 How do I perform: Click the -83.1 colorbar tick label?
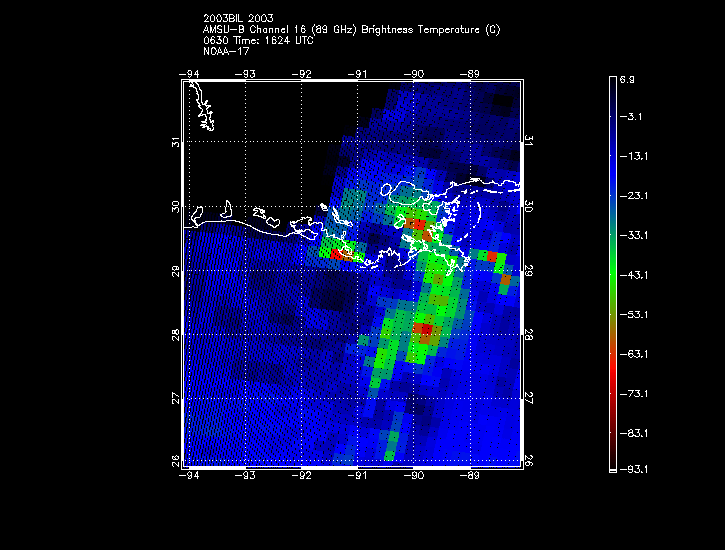634,434
